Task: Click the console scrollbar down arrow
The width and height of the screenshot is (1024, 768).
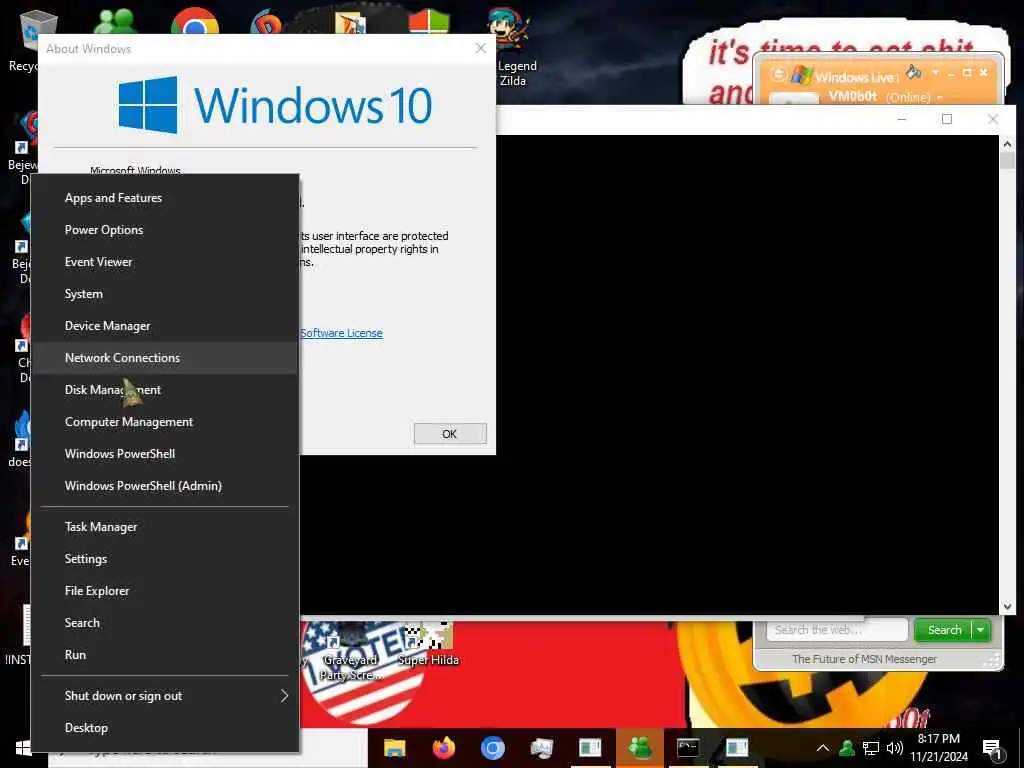Action: [1007, 607]
